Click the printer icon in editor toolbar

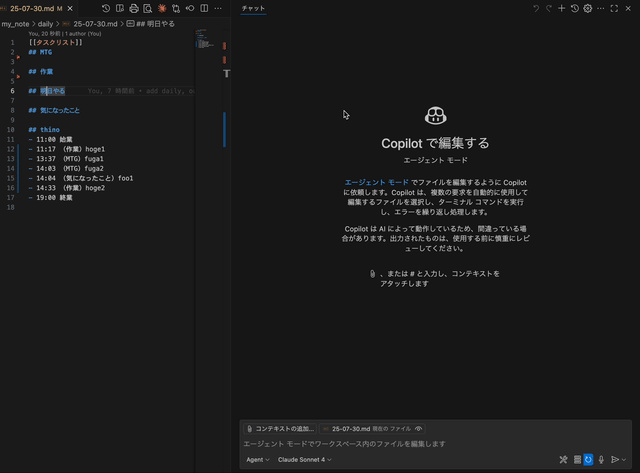(x=134, y=8)
